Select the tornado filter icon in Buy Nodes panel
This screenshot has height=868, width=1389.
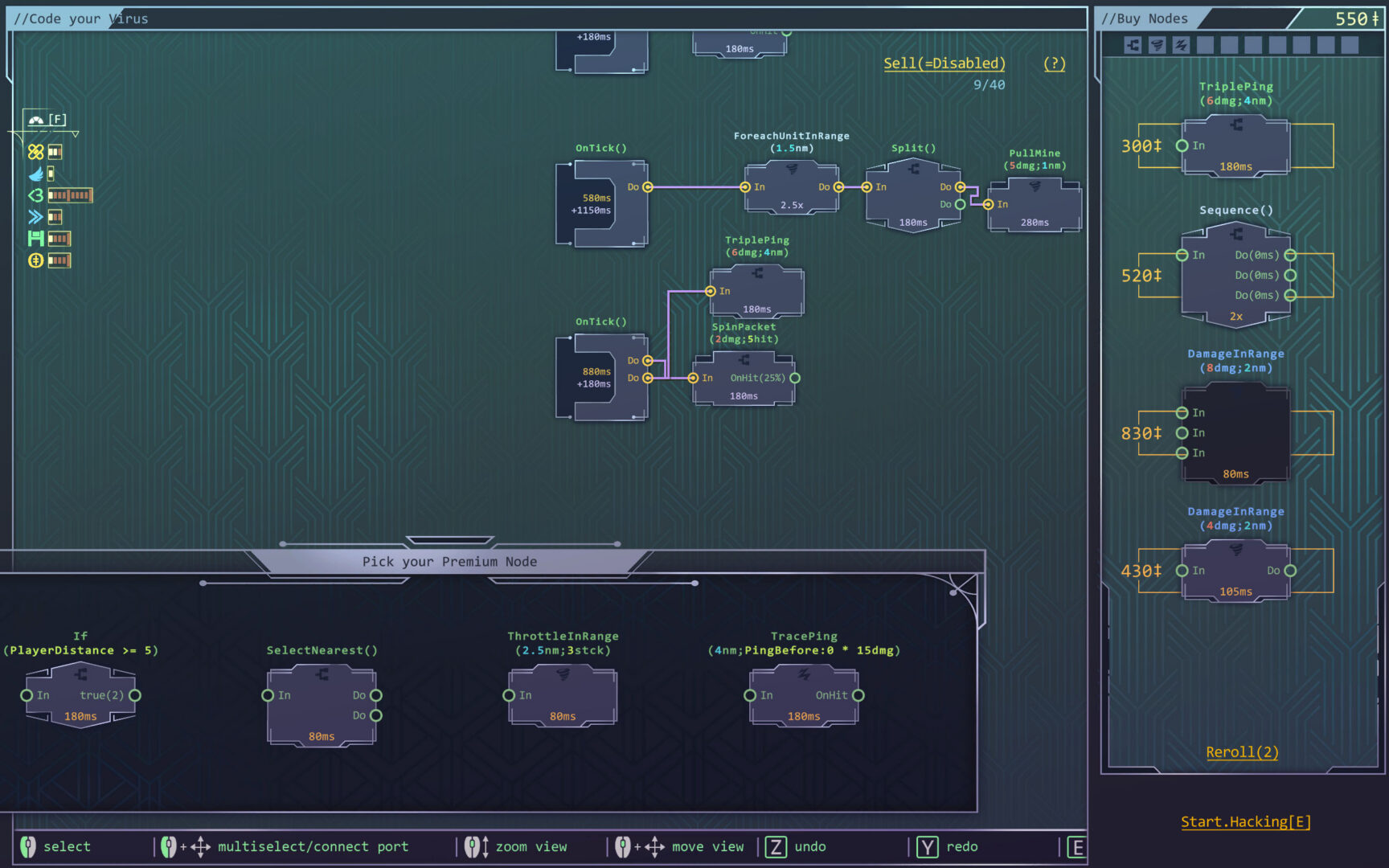pyautogui.click(x=1157, y=45)
